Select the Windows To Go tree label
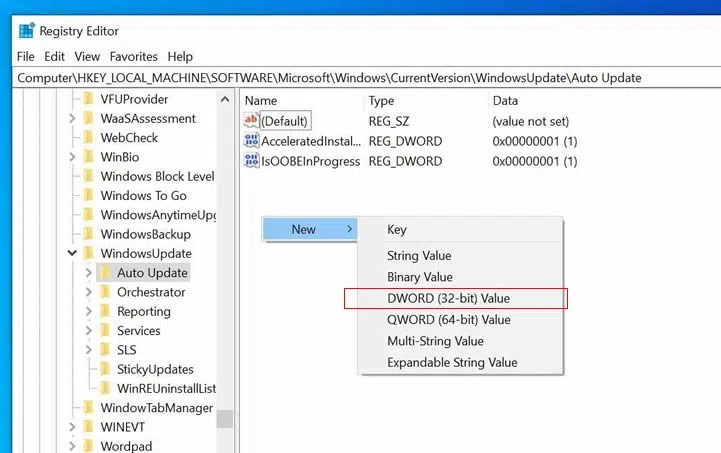 [143, 195]
